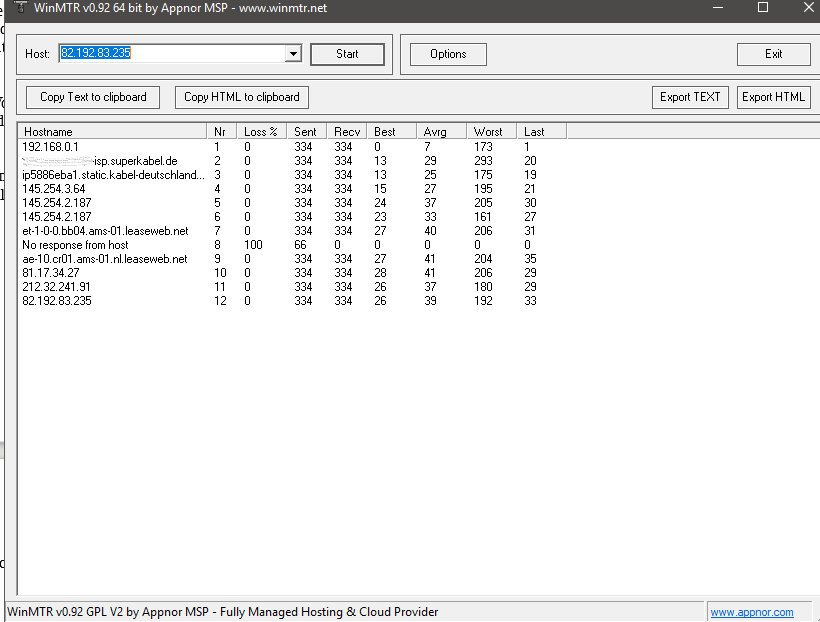The image size is (820, 622).
Task: Click the Worst value 293
Action: tap(483, 161)
